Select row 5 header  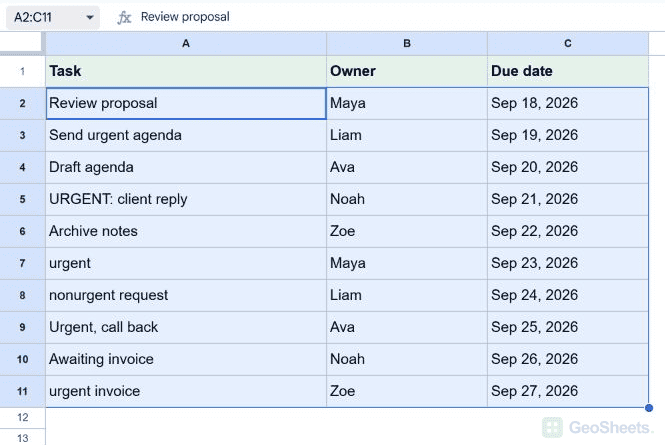pyautogui.click(x=22, y=199)
